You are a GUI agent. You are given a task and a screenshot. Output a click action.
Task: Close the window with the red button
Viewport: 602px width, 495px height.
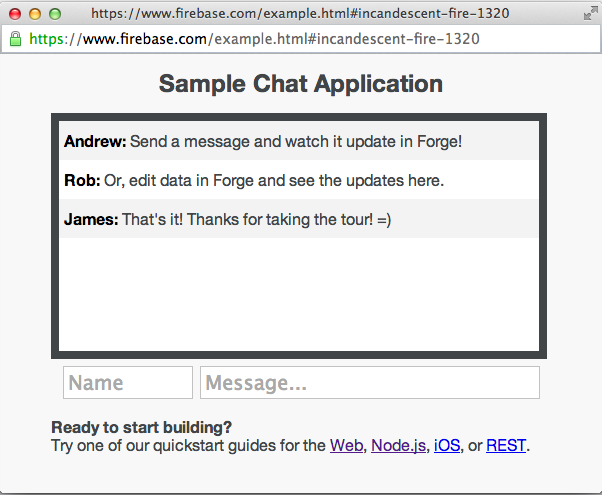coord(14,14)
